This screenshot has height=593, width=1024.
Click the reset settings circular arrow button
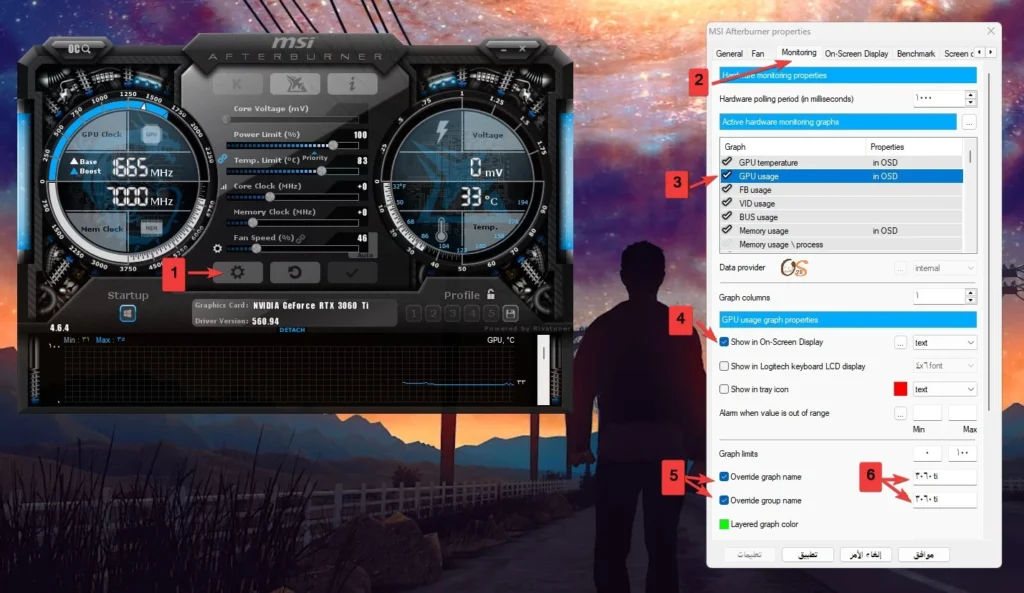tap(295, 273)
